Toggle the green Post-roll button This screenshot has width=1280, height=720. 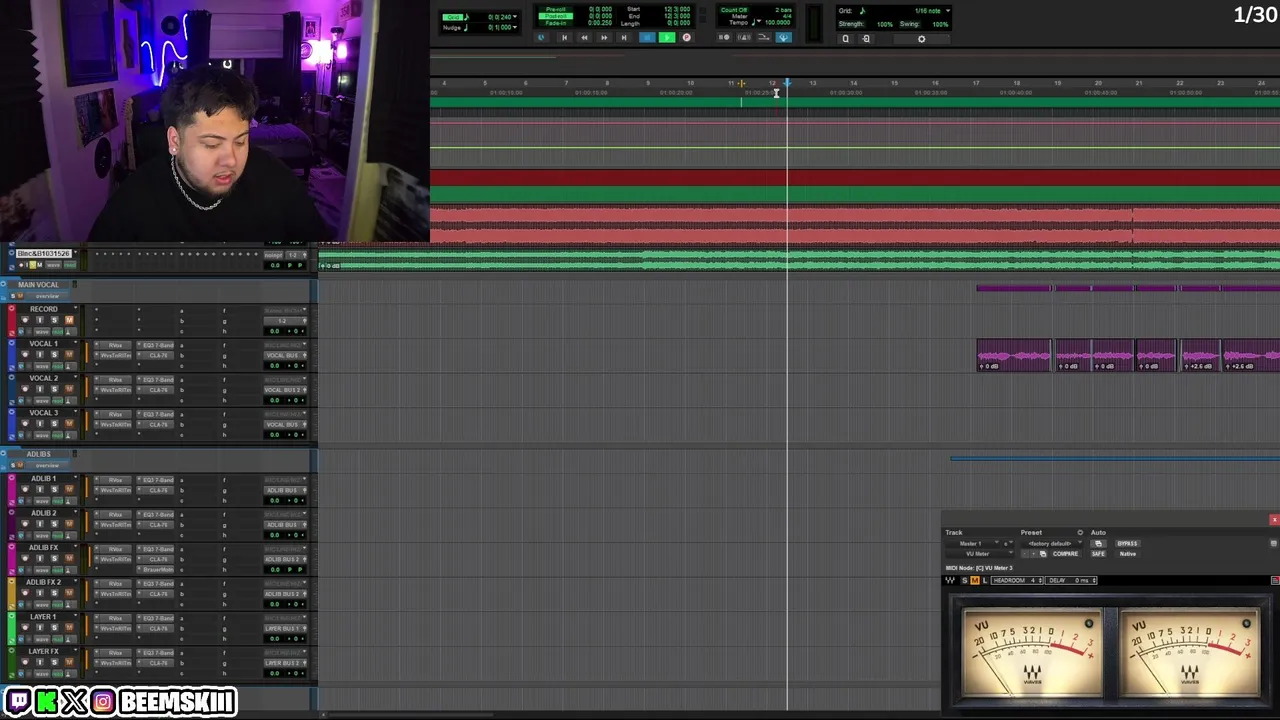(x=554, y=16)
